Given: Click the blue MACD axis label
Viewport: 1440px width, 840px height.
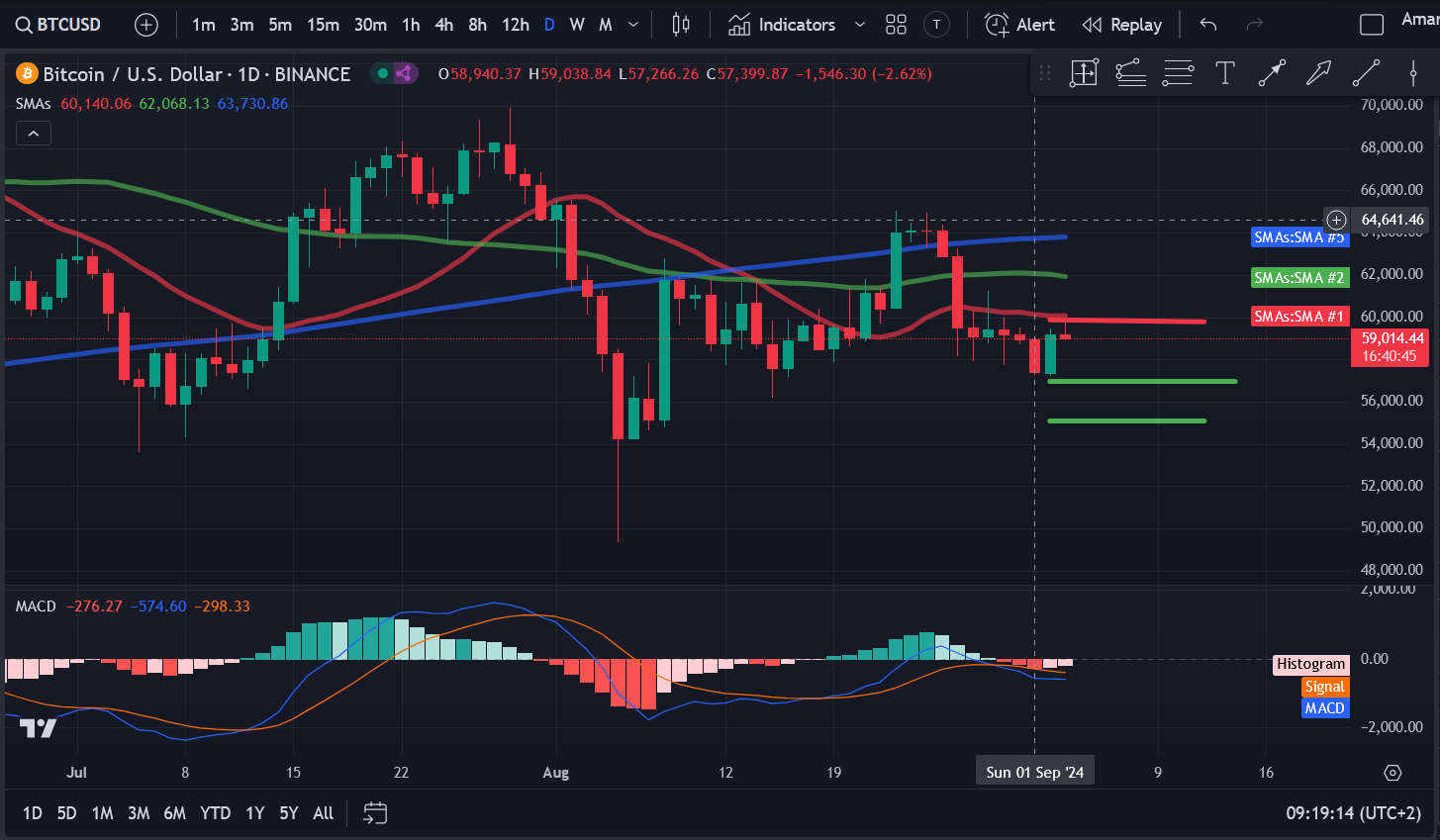Looking at the screenshot, I should click(1324, 708).
